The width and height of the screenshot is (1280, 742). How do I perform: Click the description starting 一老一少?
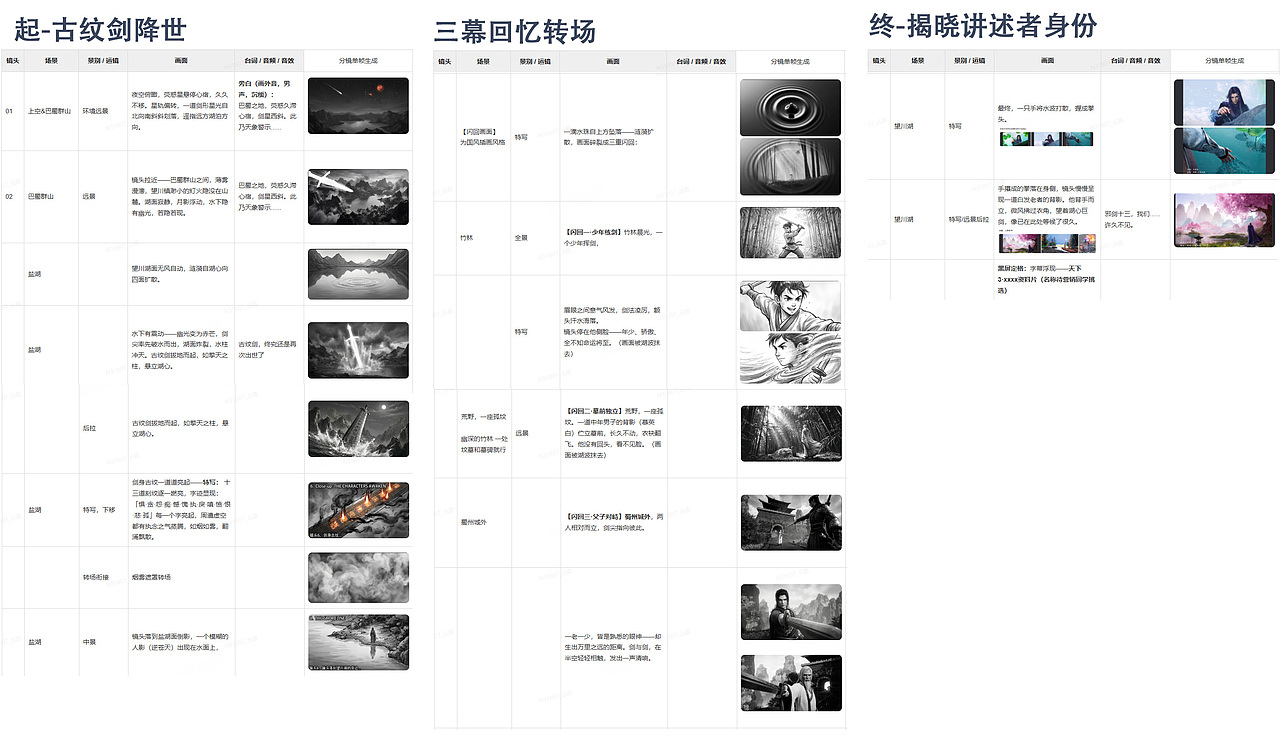pyautogui.click(x=613, y=646)
